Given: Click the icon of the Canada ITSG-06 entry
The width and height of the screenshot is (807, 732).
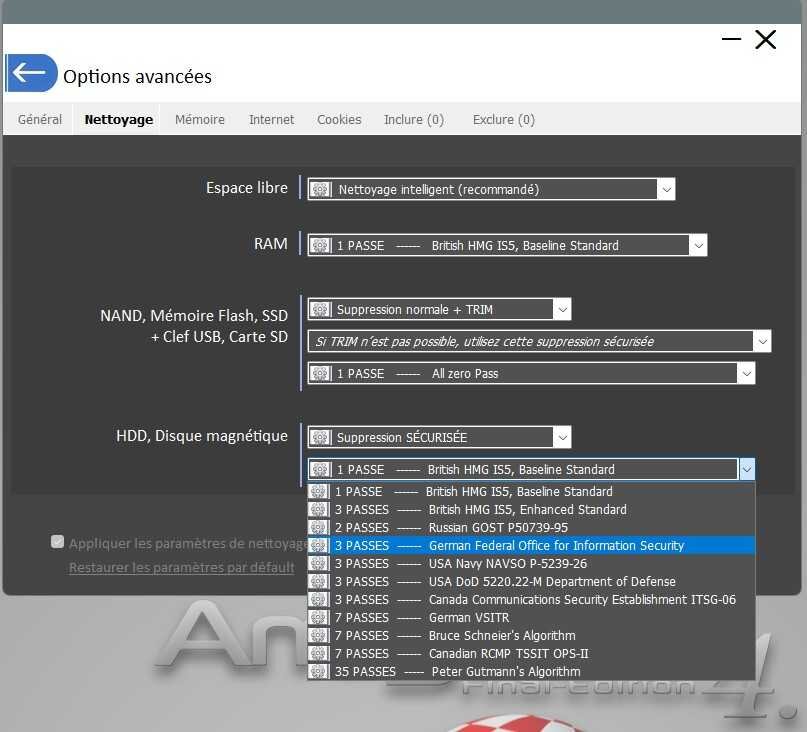Looking at the screenshot, I should pos(319,600).
